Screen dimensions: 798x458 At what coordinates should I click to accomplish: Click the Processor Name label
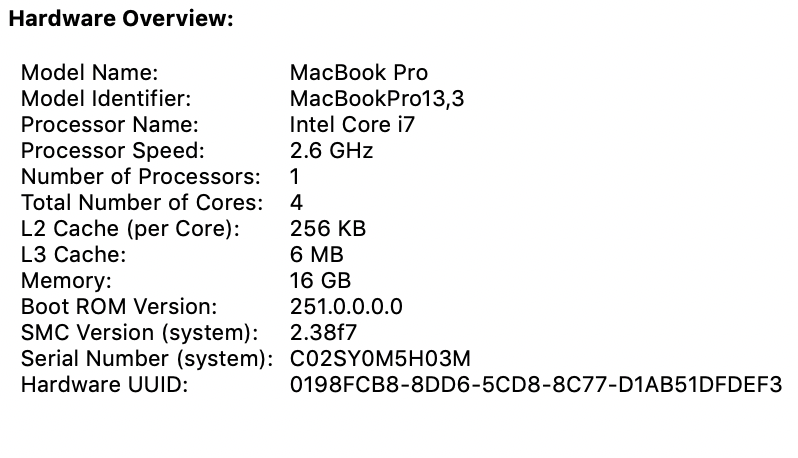[109, 125]
